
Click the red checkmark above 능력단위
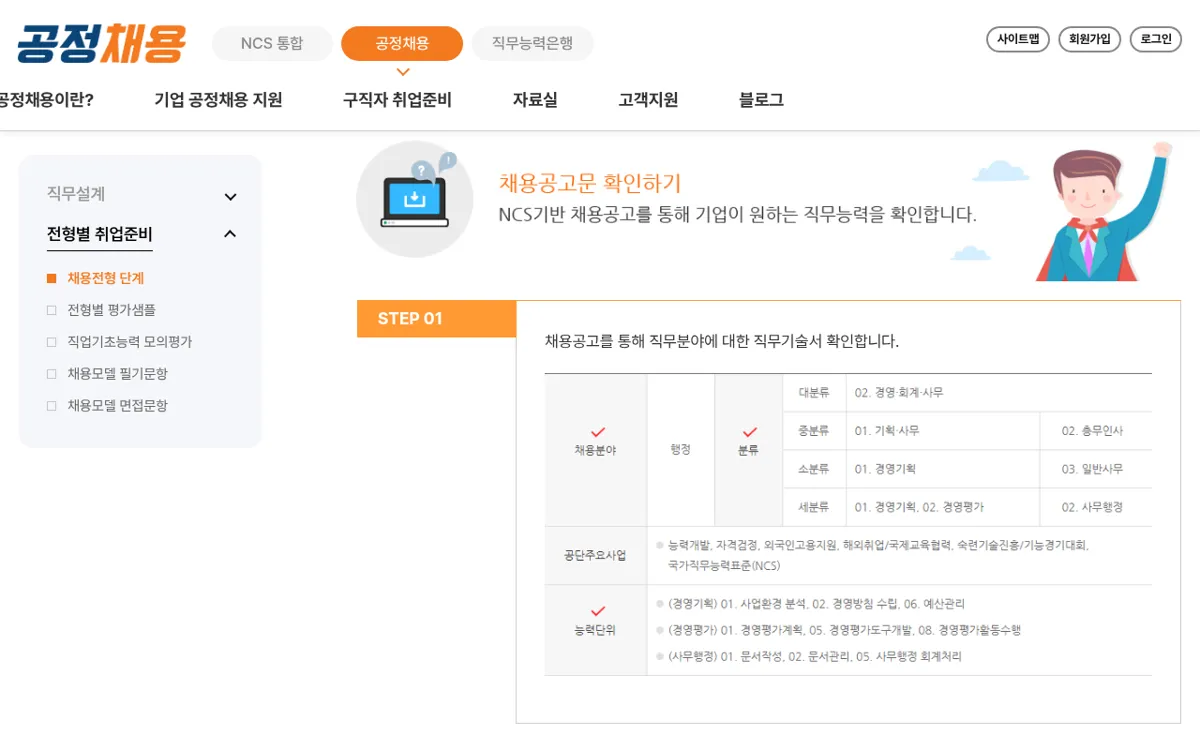pyautogui.click(x=598, y=611)
